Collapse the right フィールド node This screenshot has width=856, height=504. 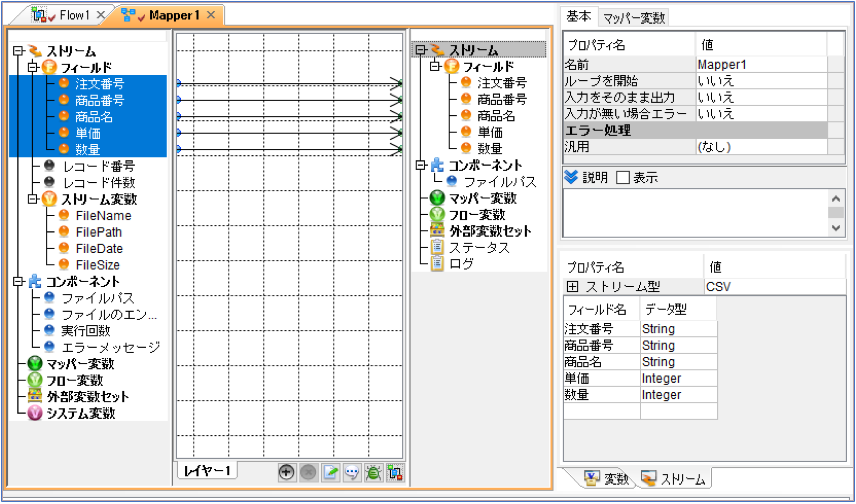point(435,67)
